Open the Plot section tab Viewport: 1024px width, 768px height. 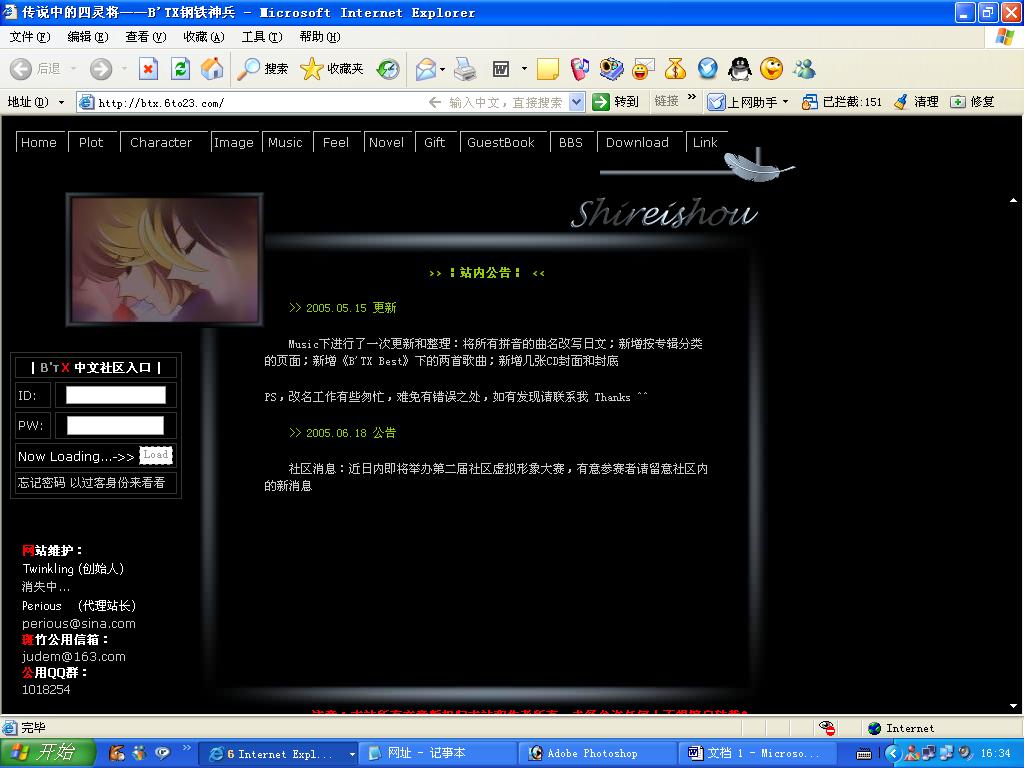tap(91, 142)
